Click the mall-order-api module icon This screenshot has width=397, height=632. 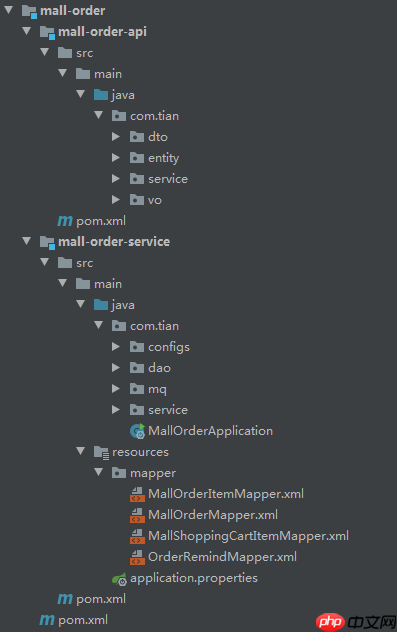47,32
